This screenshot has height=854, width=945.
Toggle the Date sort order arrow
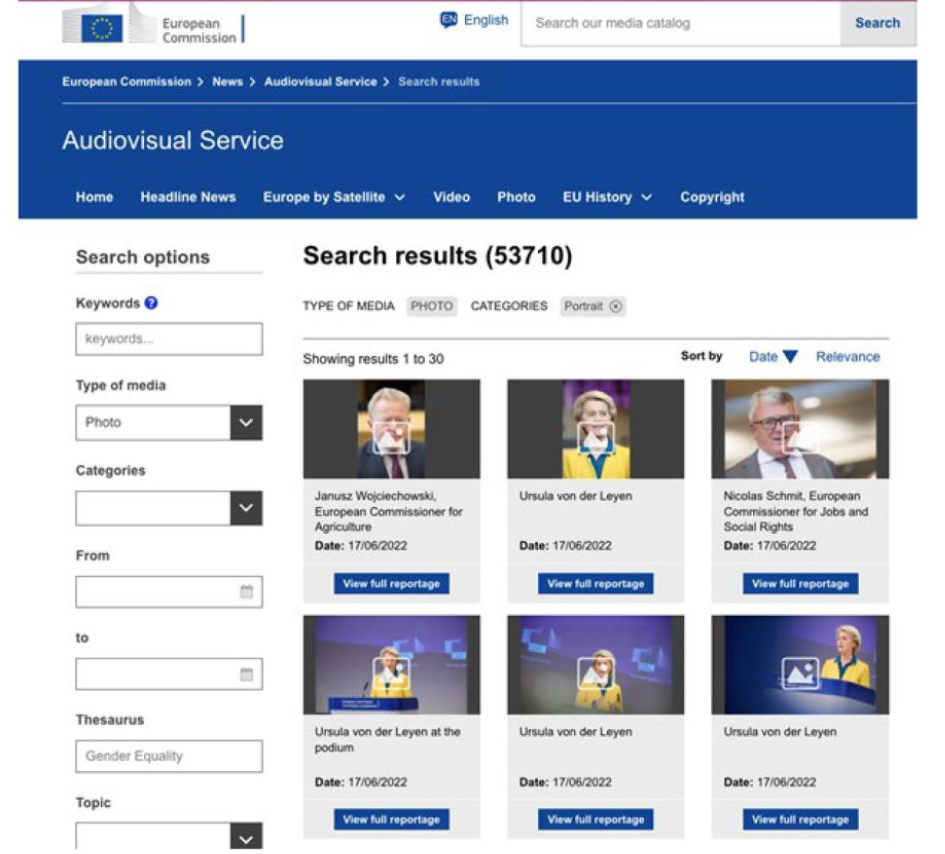point(790,357)
